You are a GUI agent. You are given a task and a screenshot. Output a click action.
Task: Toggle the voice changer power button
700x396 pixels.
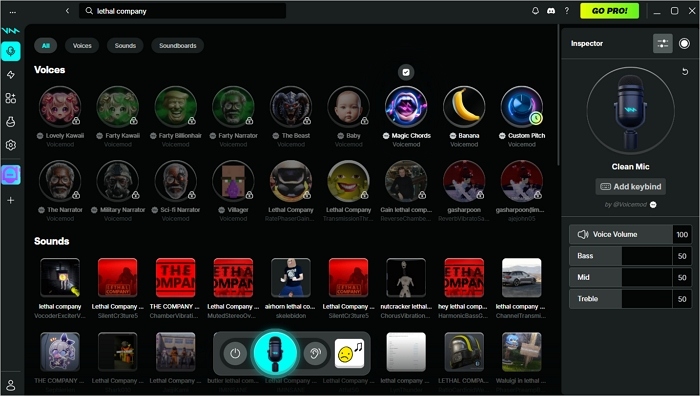coord(235,354)
